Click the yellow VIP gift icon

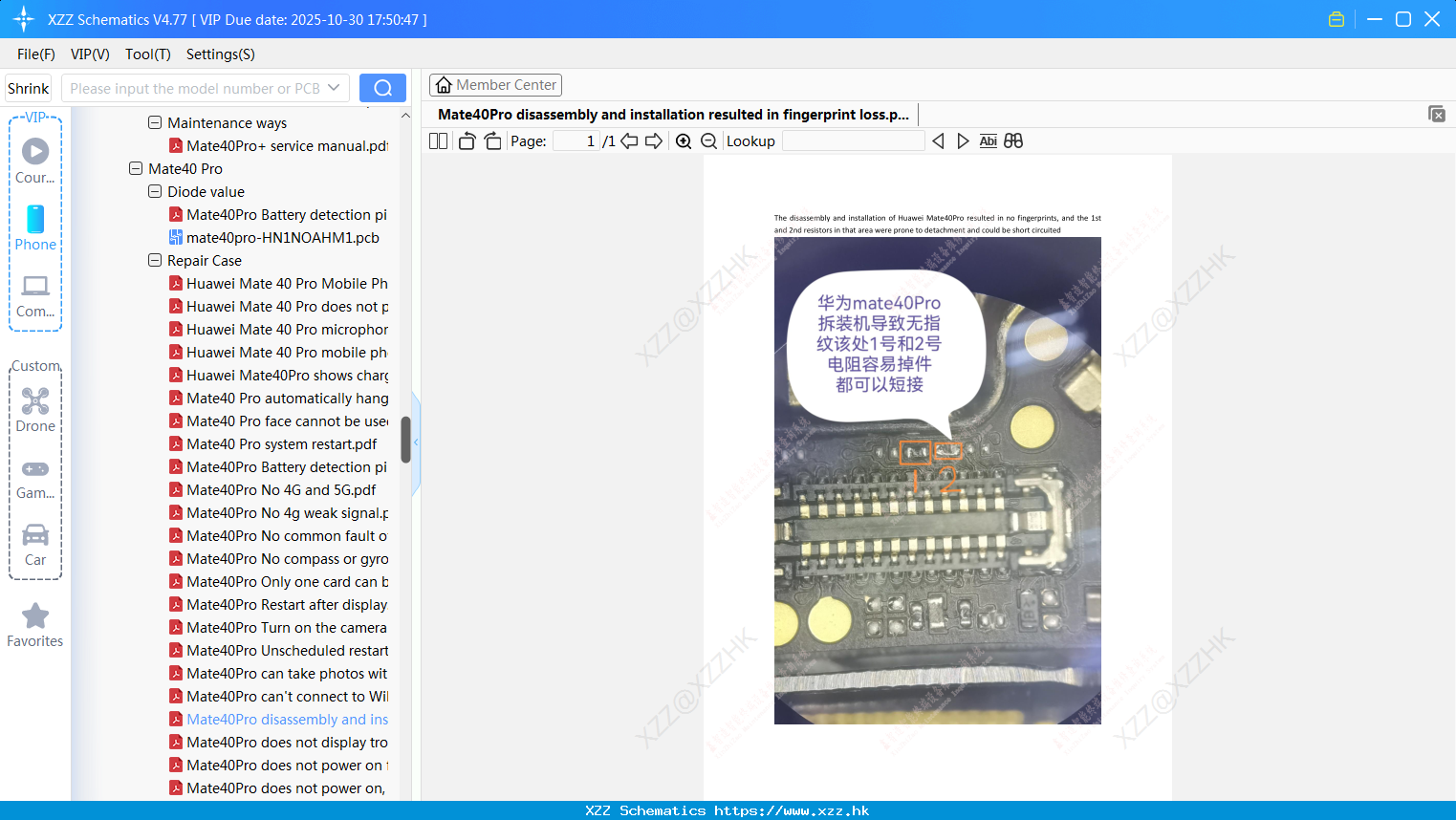pyautogui.click(x=1336, y=19)
